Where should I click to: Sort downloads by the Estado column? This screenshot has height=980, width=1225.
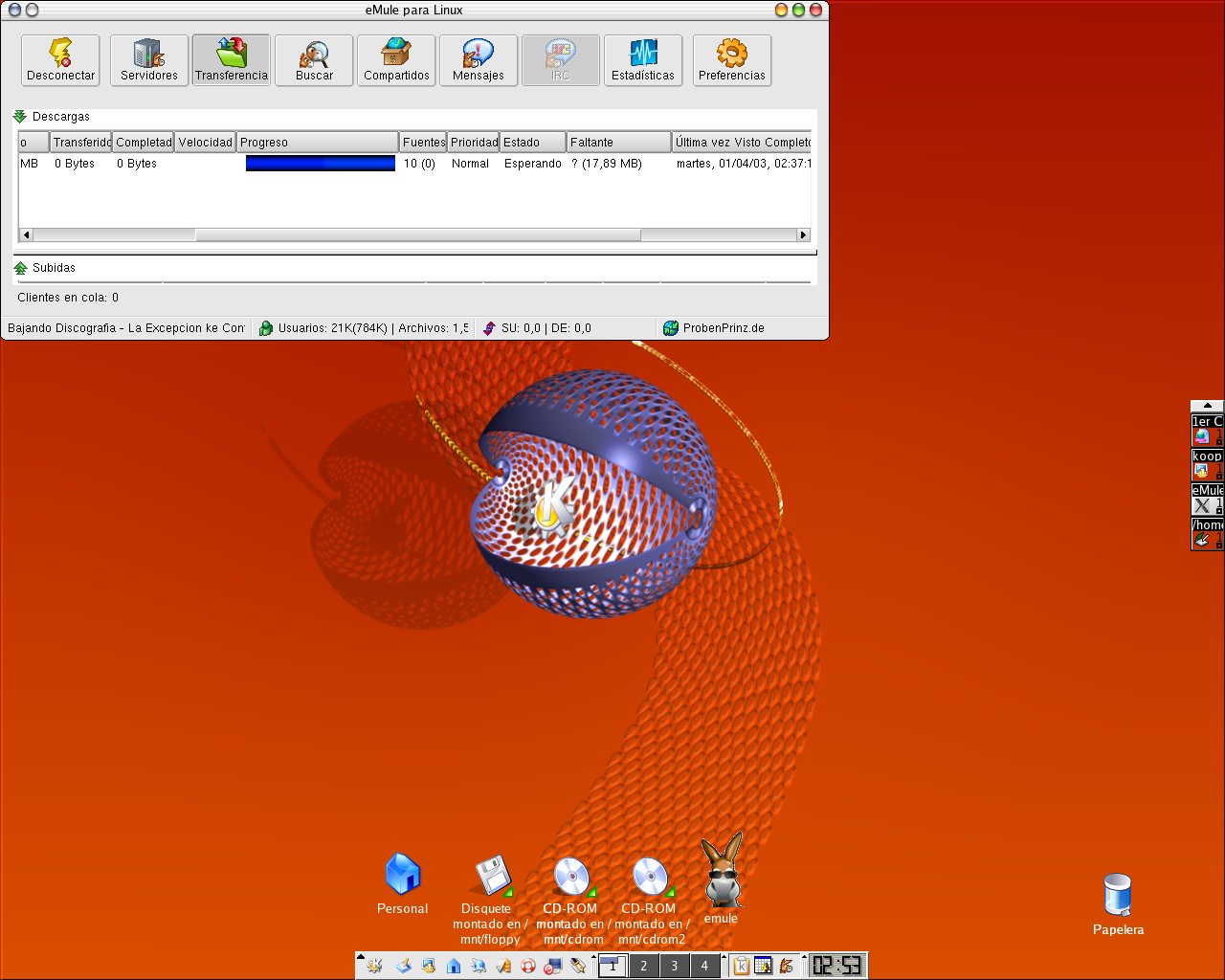tap(533, 143)
